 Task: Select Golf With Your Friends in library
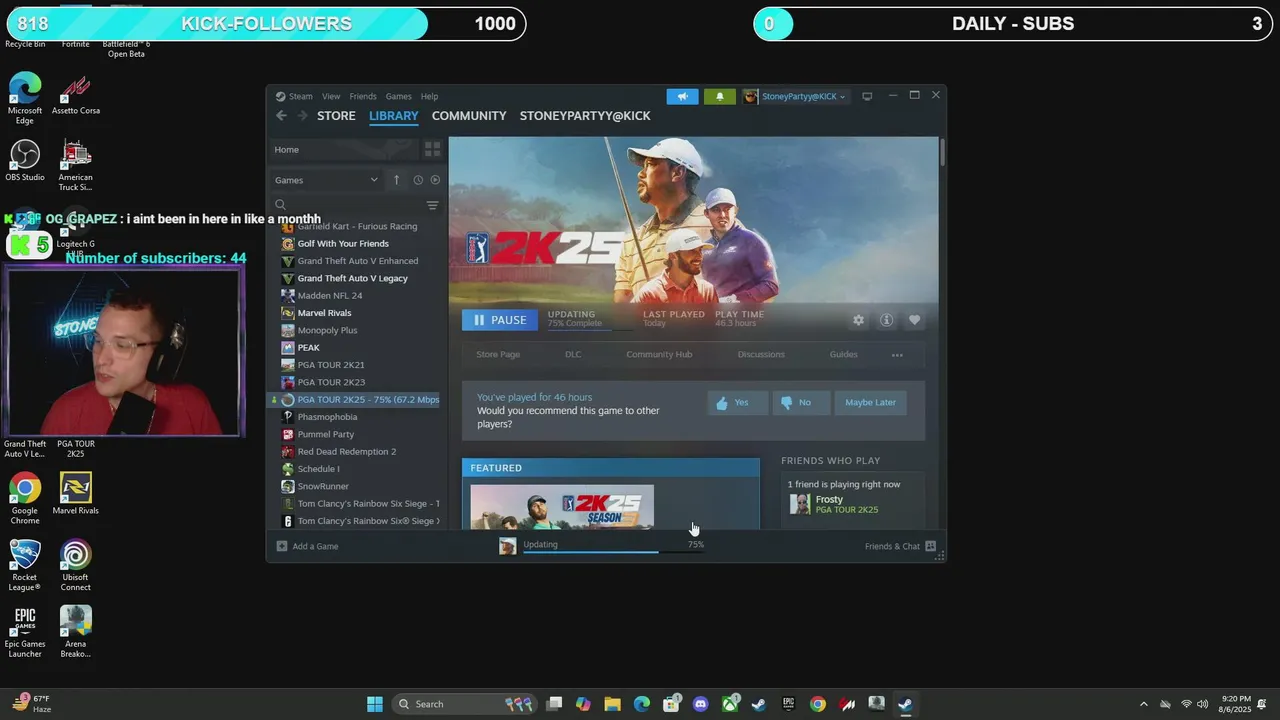343,244
